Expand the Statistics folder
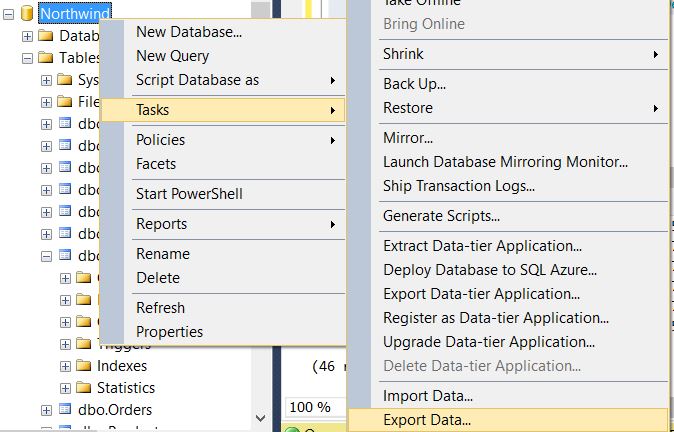Image resolution: width=674 pixels, height=432 pixels. coord(65,388)
